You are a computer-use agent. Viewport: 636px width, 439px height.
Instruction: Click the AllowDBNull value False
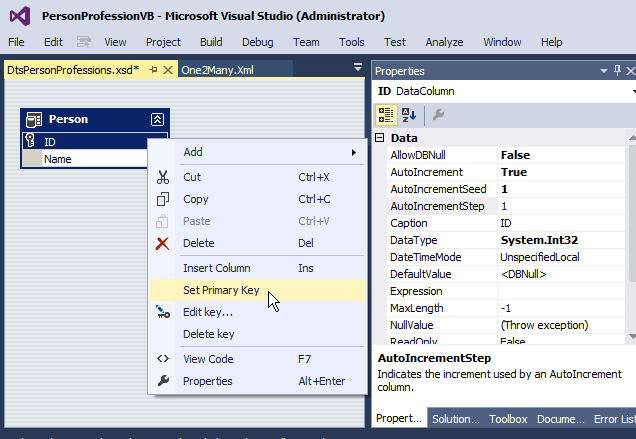pyautogui.click(x=561, y=155)
